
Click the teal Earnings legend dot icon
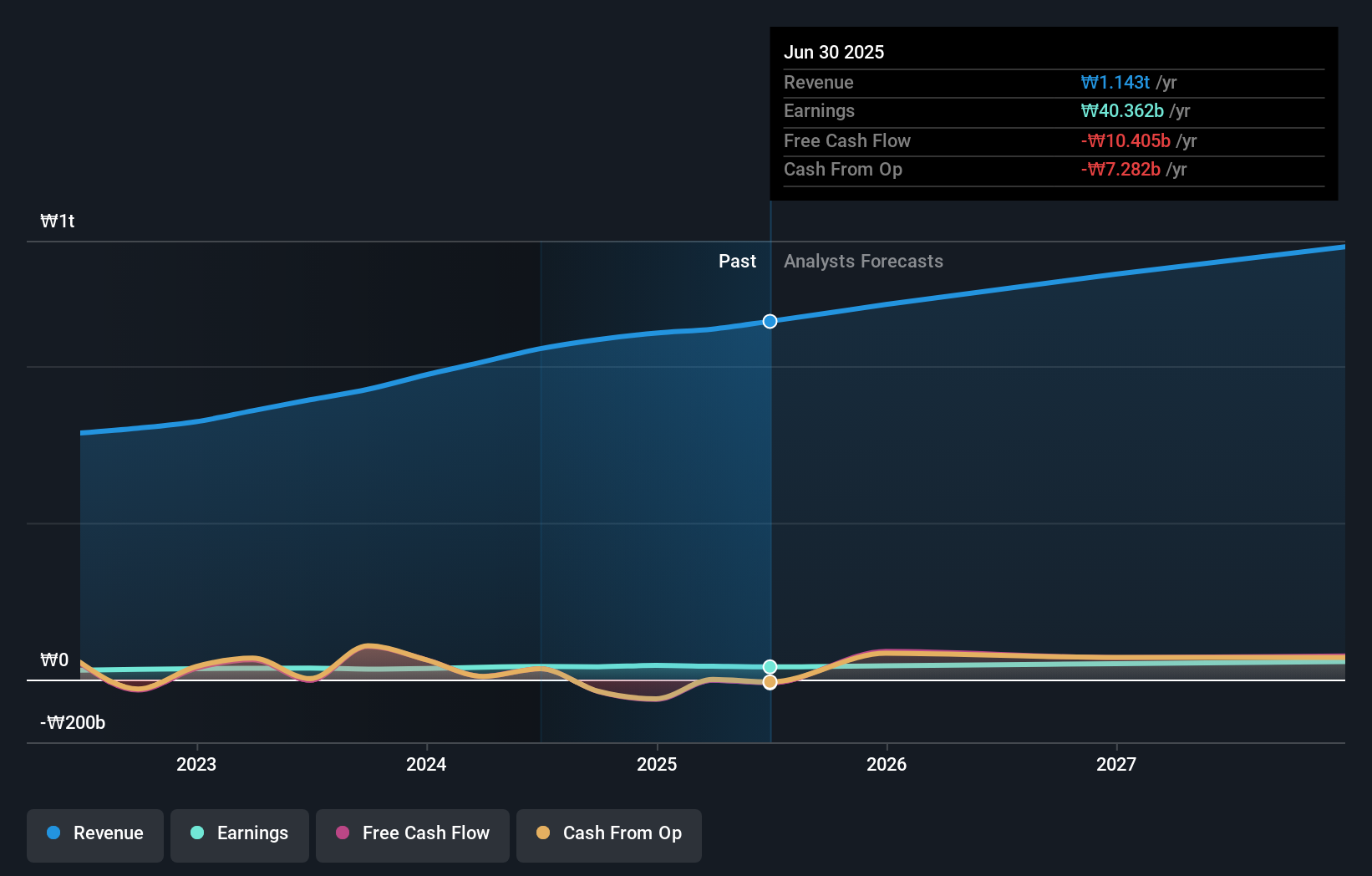pyautogui.click(x=196, y=833)
